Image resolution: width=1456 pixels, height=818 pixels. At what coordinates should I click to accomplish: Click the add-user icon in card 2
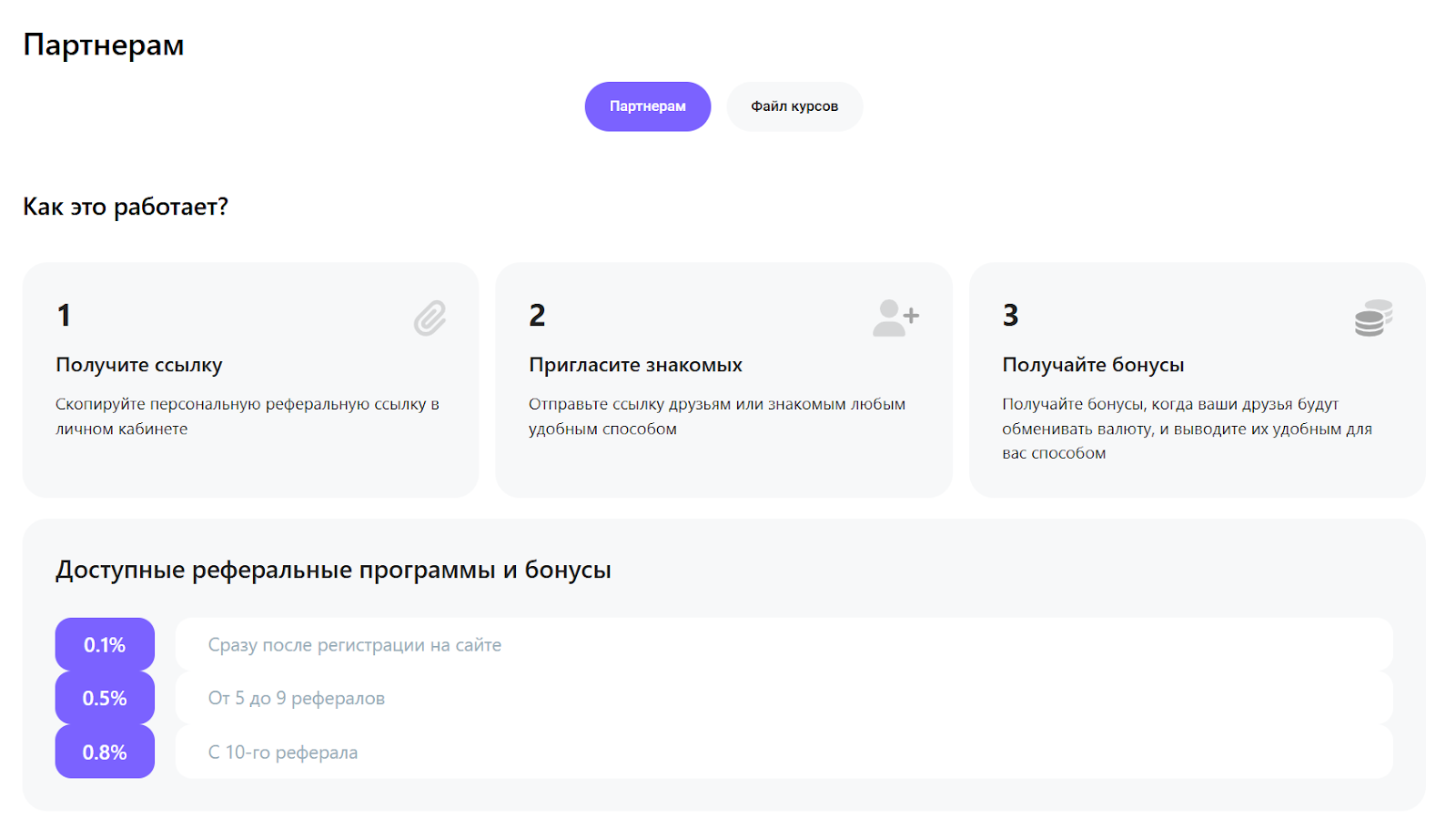895,318
